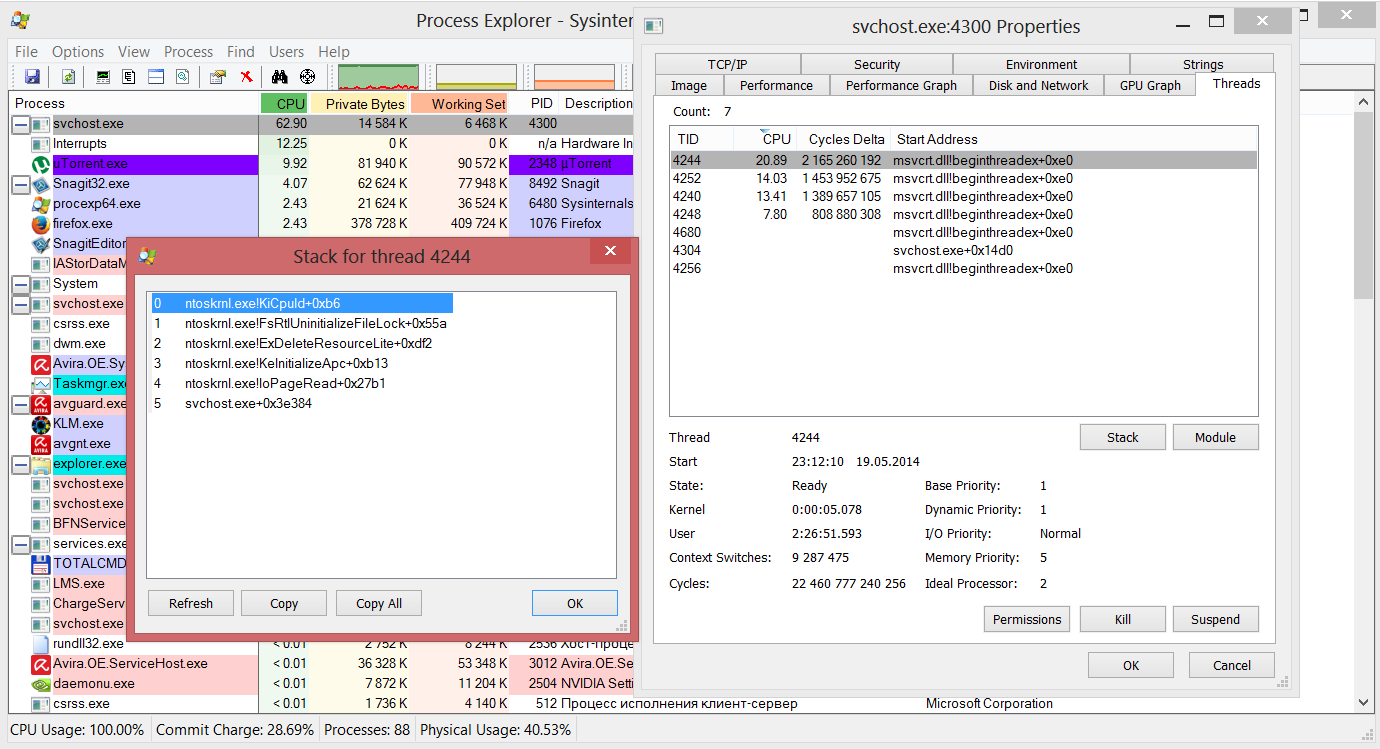
Task: Click the Suspend thread button
Action: [1215, 619]
